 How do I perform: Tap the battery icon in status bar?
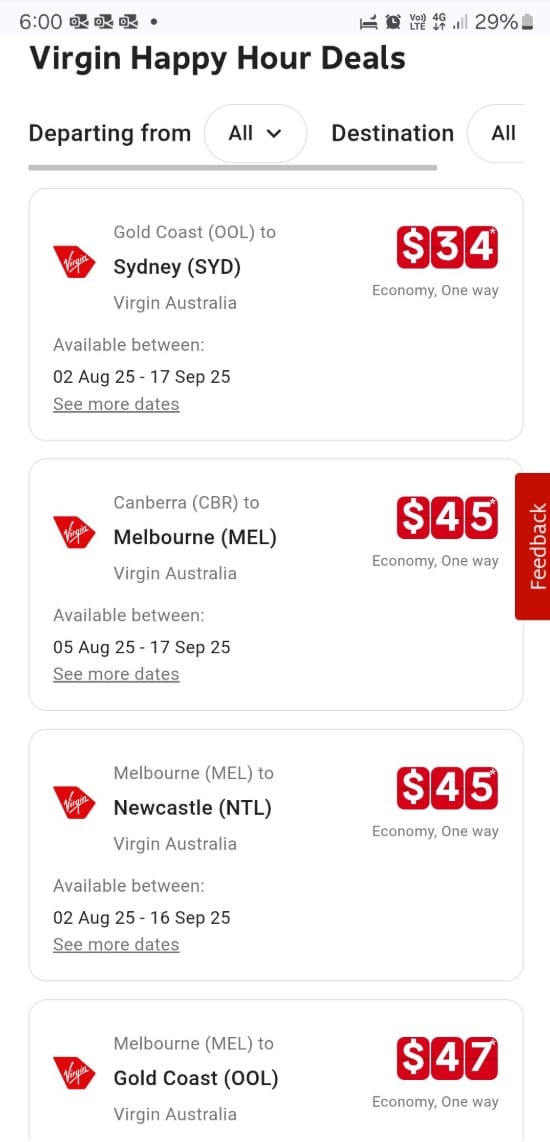528,23
